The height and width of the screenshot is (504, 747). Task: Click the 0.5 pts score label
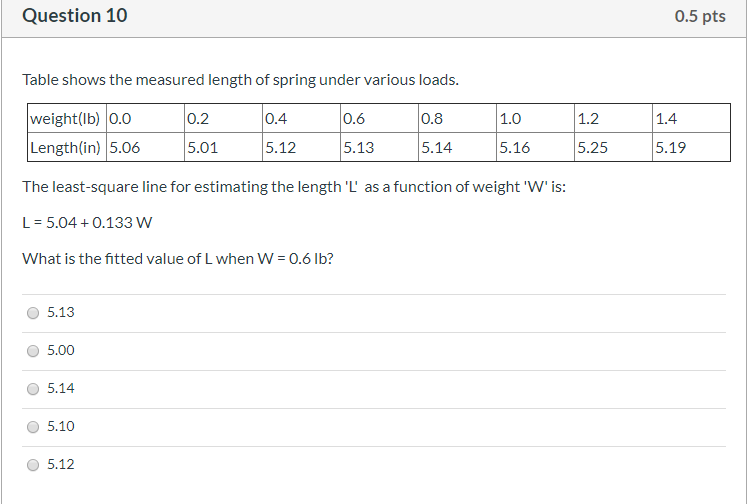coord(700,17)
